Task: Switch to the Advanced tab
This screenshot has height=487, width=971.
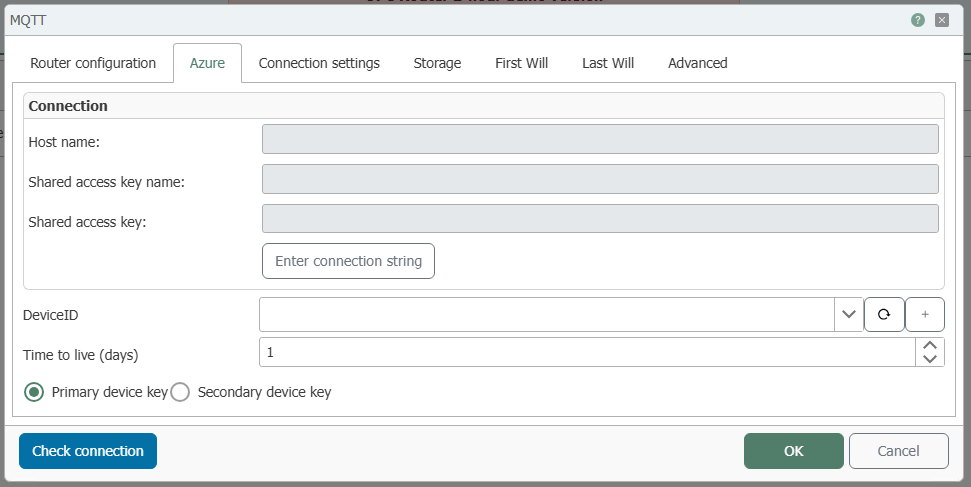Action: pos(697,63)
